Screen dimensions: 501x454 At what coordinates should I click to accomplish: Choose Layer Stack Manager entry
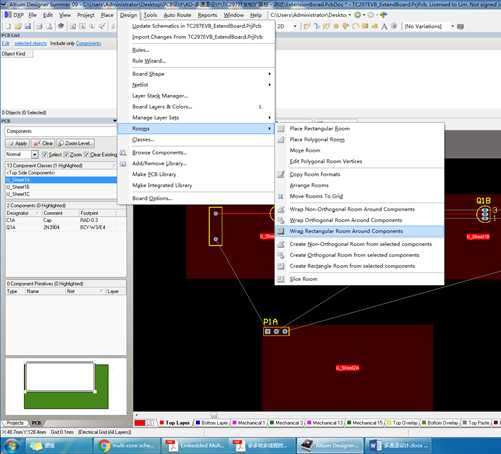[x=197, y=96]
